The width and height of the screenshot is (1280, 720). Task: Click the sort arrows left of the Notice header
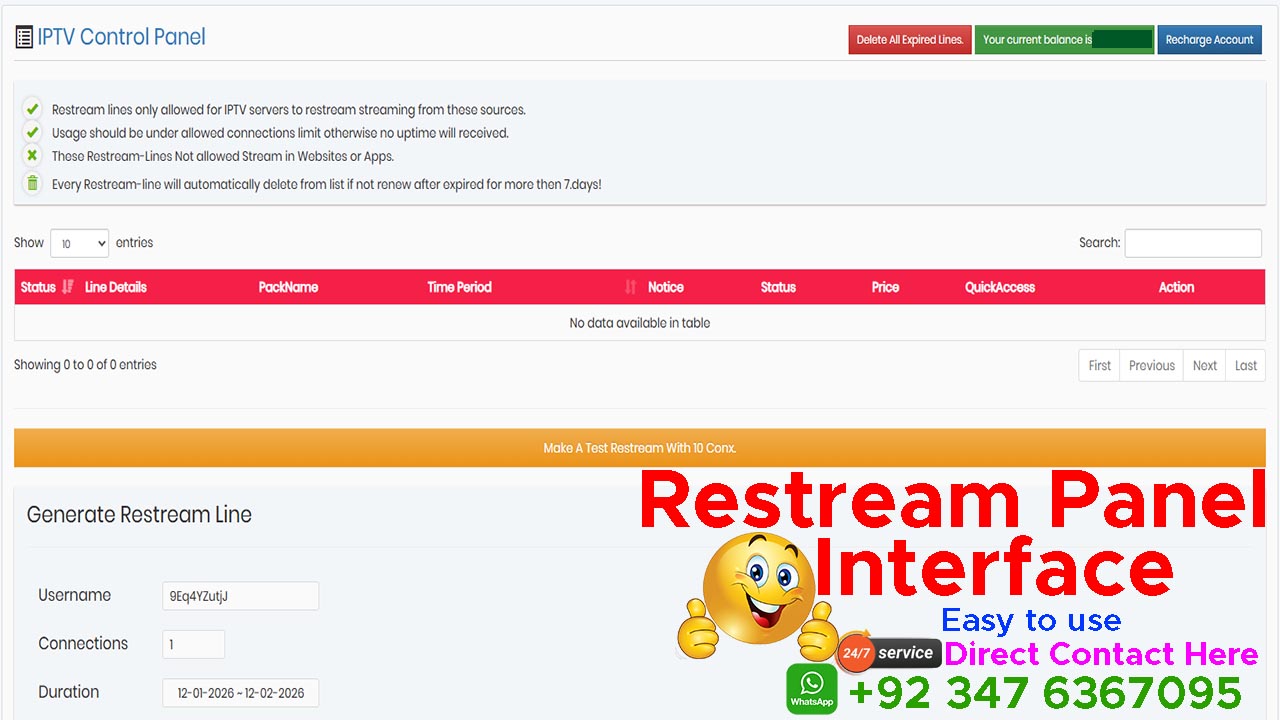(x=630, y=287)
